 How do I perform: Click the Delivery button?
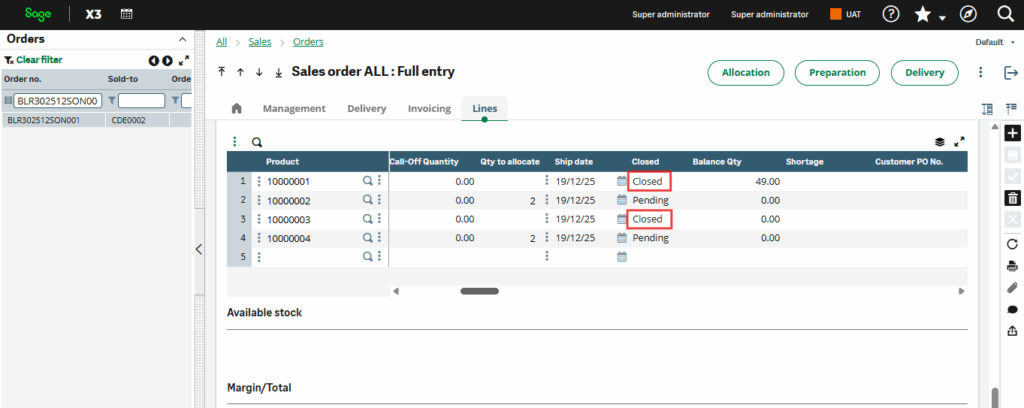tap(925, 72)
